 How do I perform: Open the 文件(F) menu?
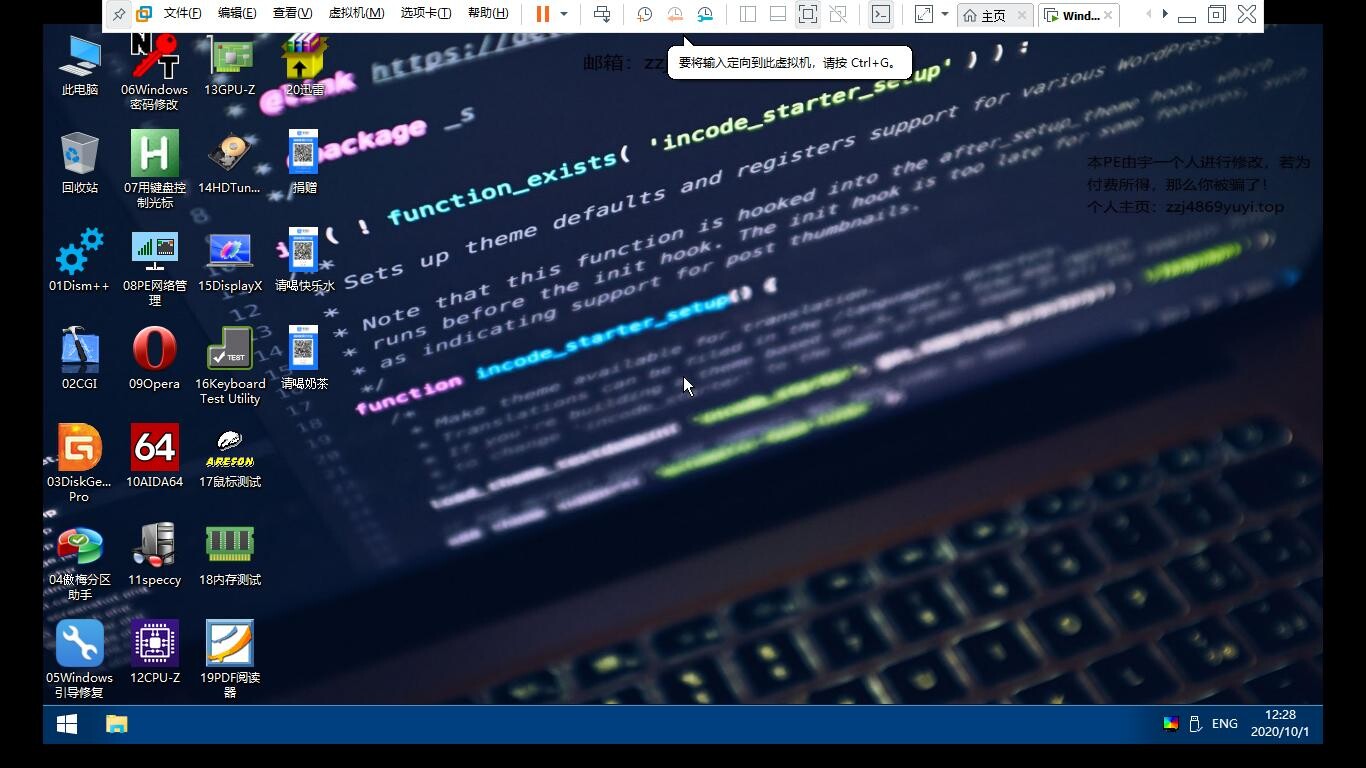point(182,14)
